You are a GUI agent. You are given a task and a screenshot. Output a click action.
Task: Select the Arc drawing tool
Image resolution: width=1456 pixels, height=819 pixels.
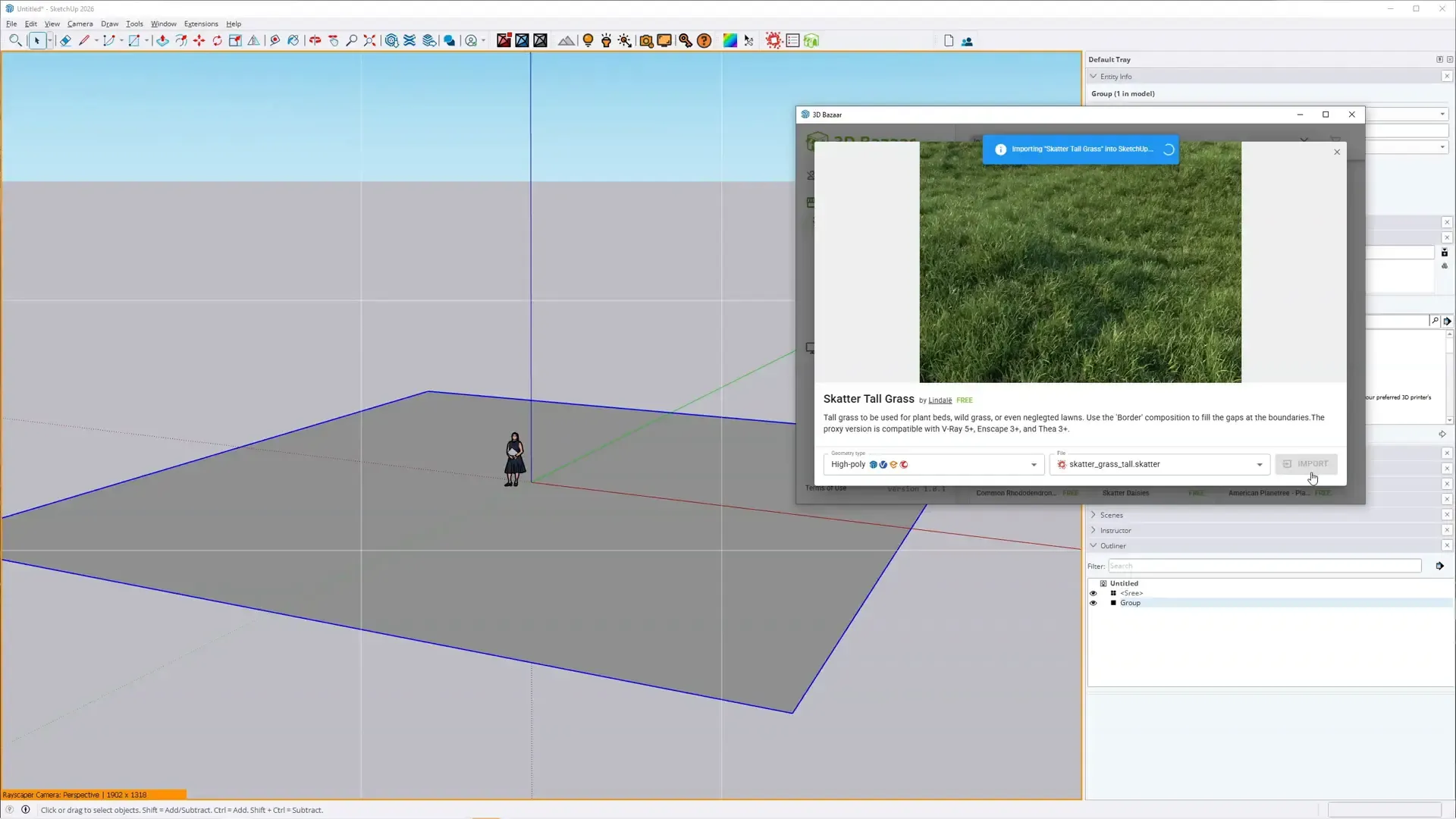click(109, 40)
